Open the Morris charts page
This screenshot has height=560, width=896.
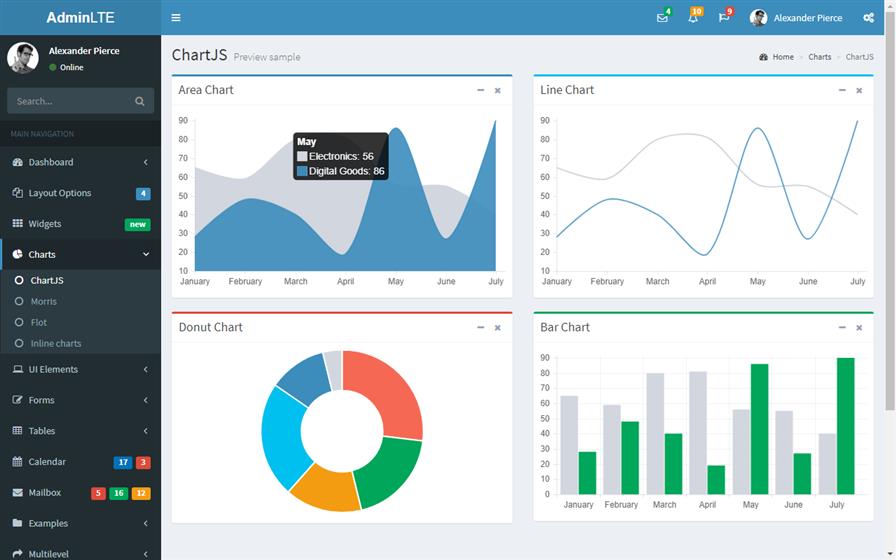point(43,301)
